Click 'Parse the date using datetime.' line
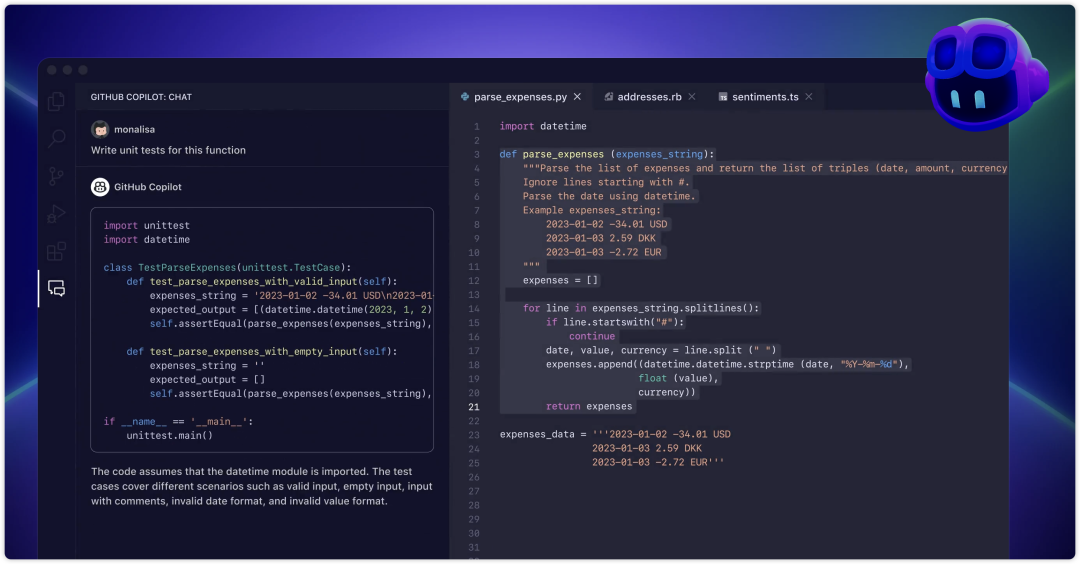The image size is (1080, 564). [x=609, y=196]
